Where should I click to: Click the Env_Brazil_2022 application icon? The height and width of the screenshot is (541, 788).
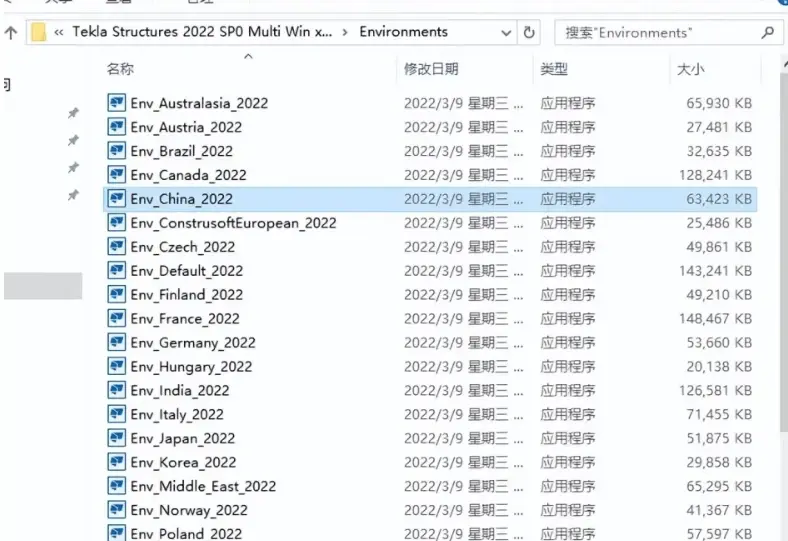coord(117,151)
